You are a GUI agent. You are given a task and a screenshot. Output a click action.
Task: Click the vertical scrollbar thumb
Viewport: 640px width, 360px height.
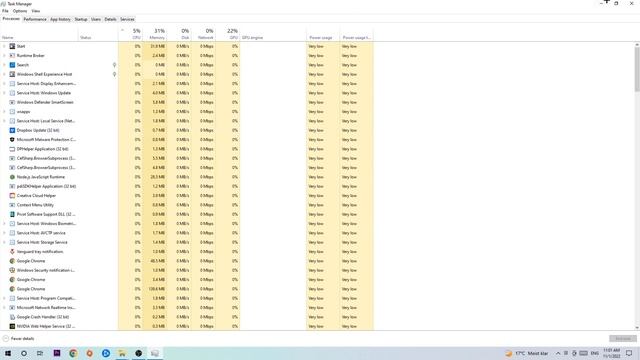tap(637, 69)
